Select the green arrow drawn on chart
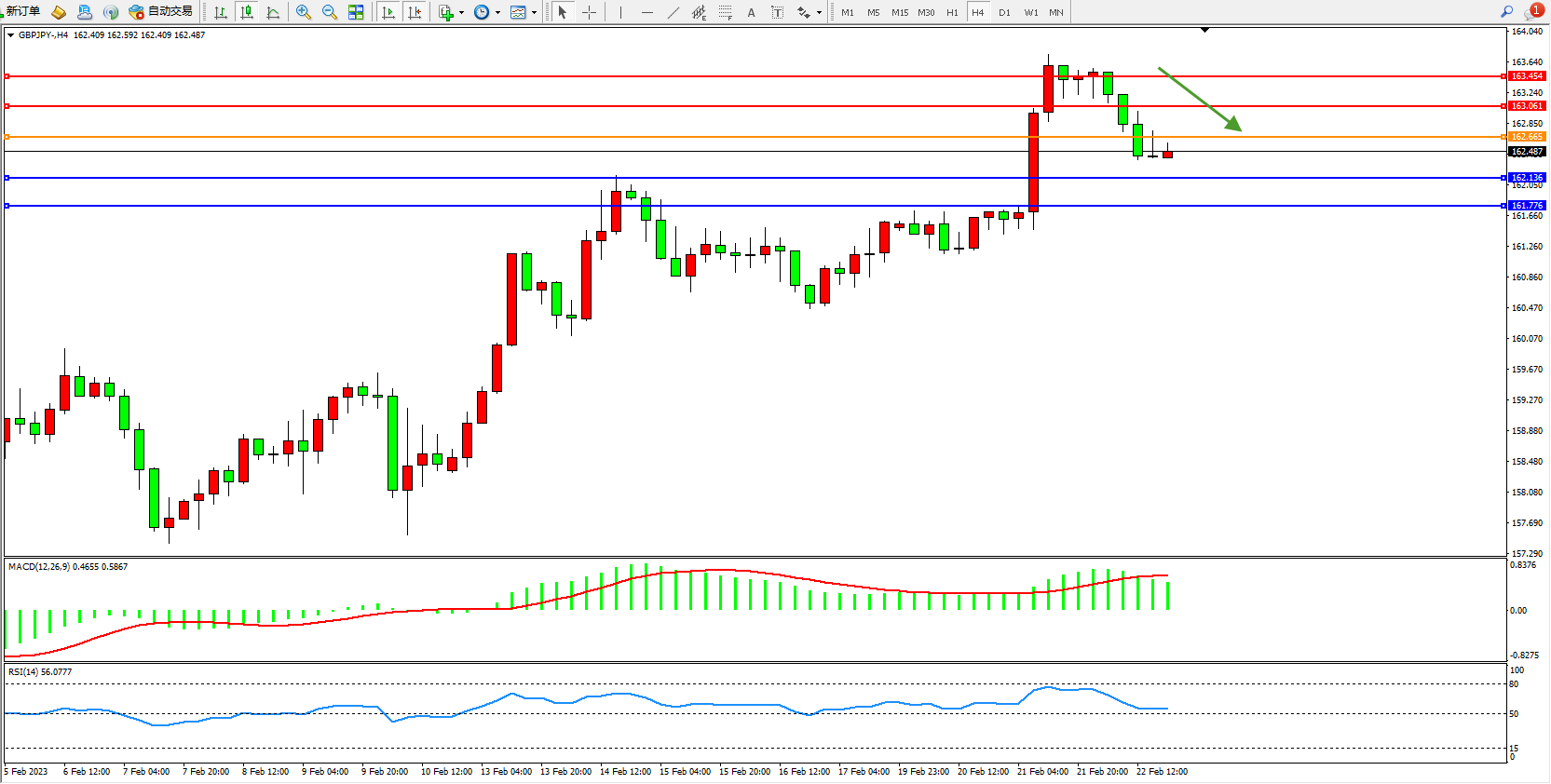 coord(1200,99)
